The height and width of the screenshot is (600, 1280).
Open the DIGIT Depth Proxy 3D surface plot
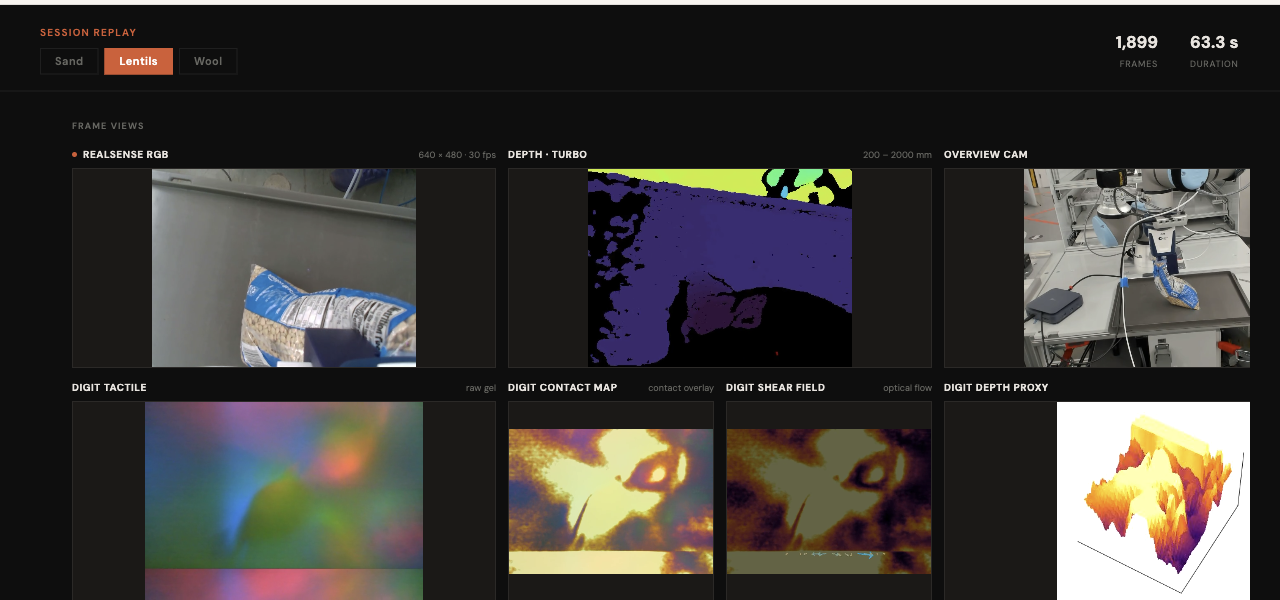click(x=1153, y=501)
